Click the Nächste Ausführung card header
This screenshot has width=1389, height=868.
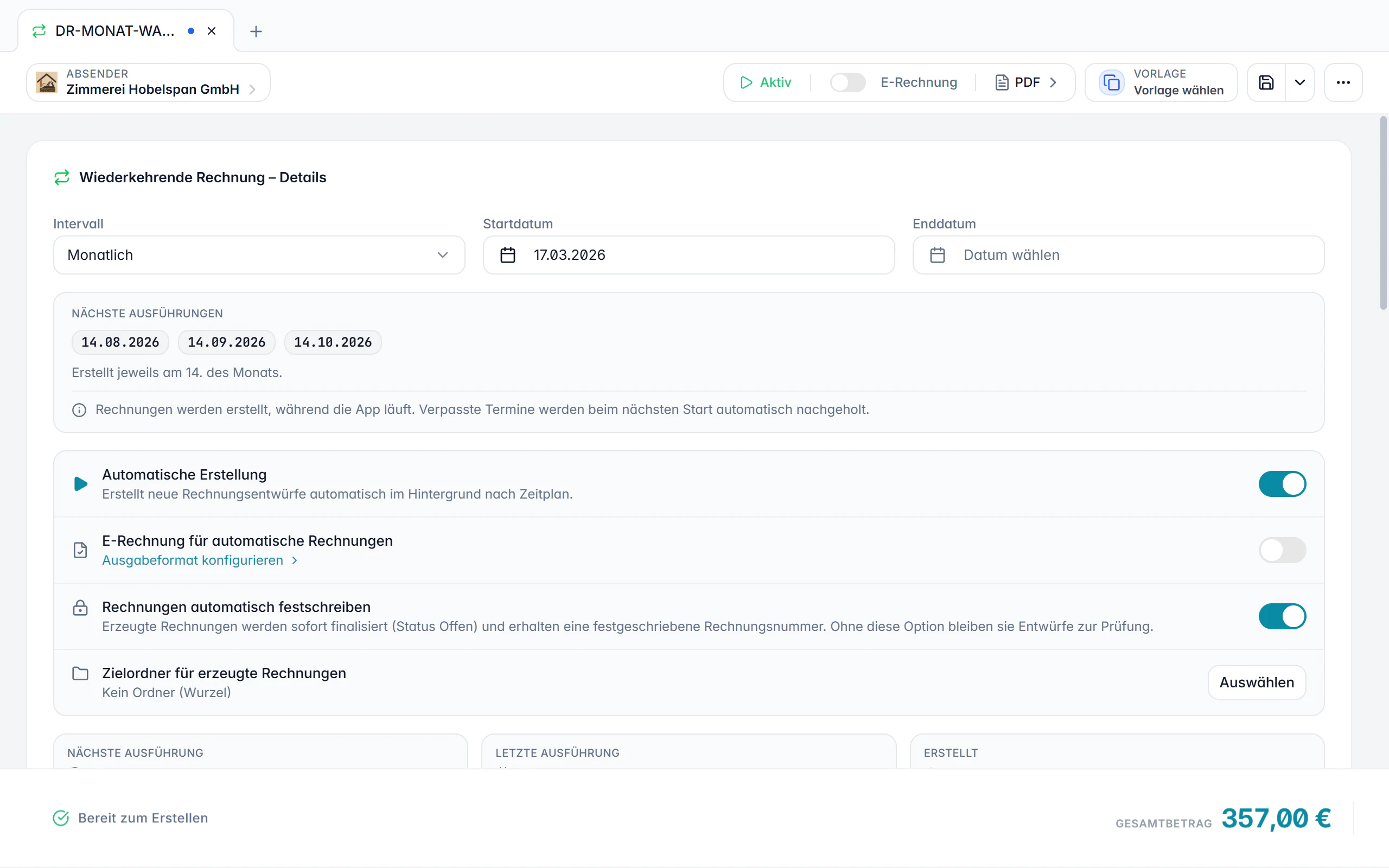(x=135, y=752)
